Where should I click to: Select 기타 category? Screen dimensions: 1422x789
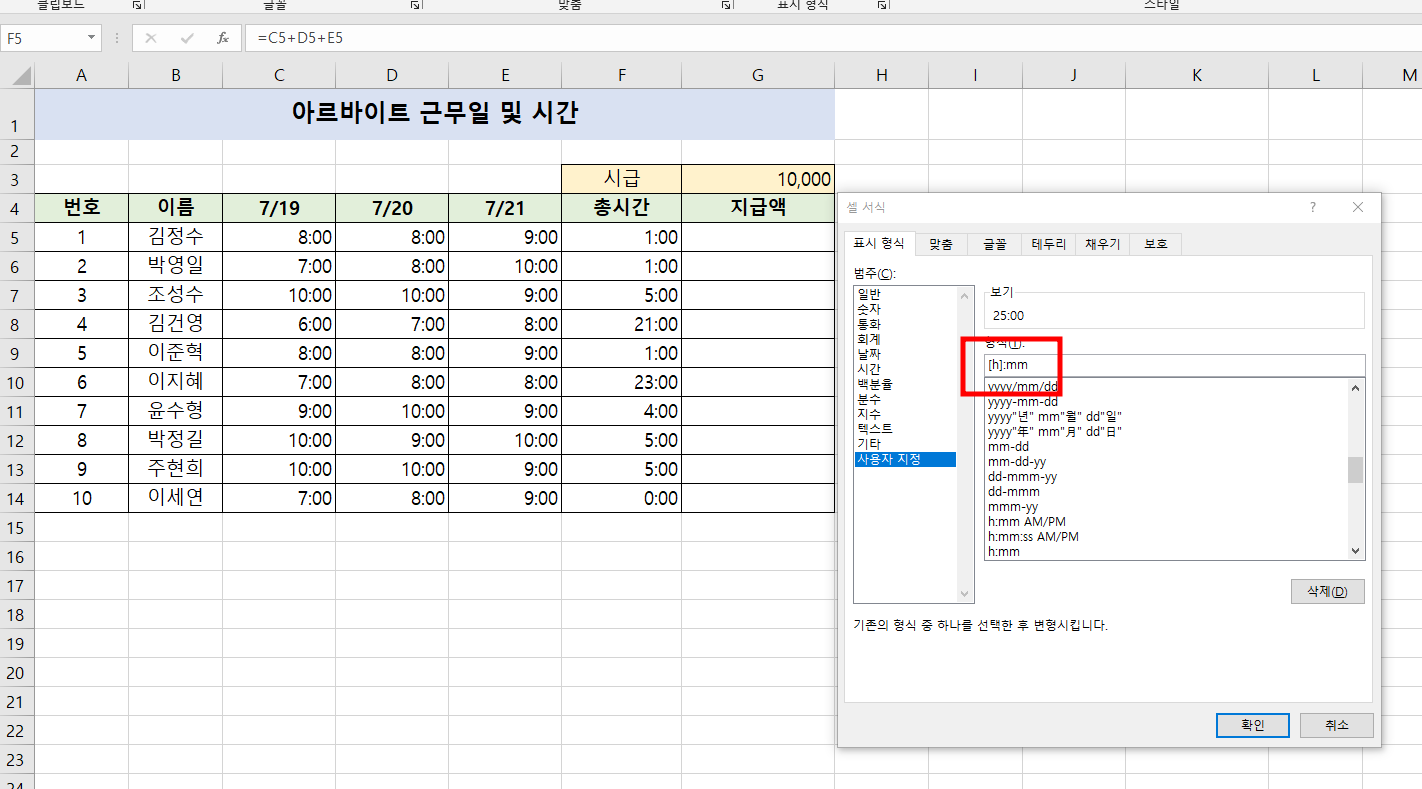(x=905, y=444)
